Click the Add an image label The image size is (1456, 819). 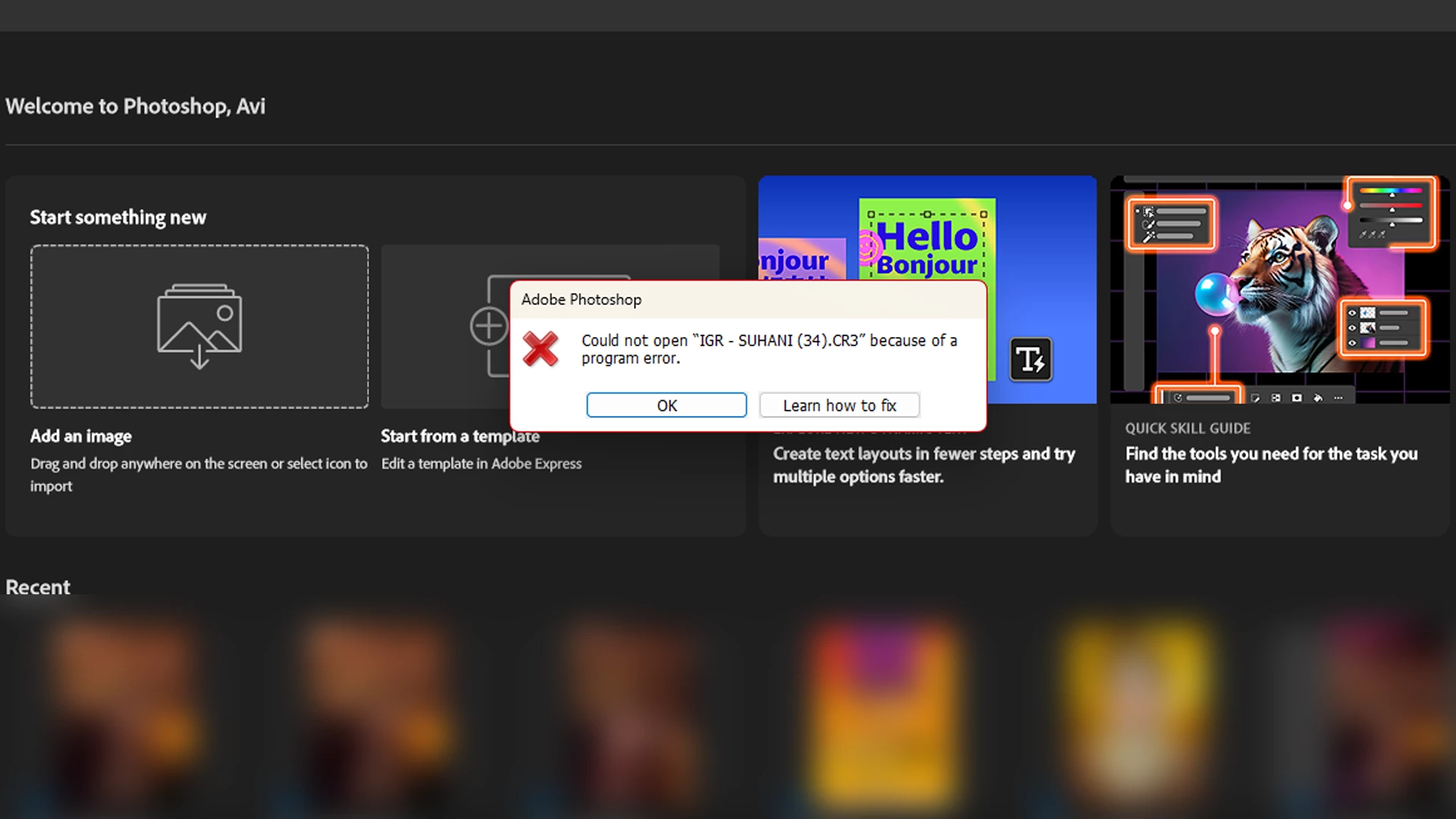(81, 436)
